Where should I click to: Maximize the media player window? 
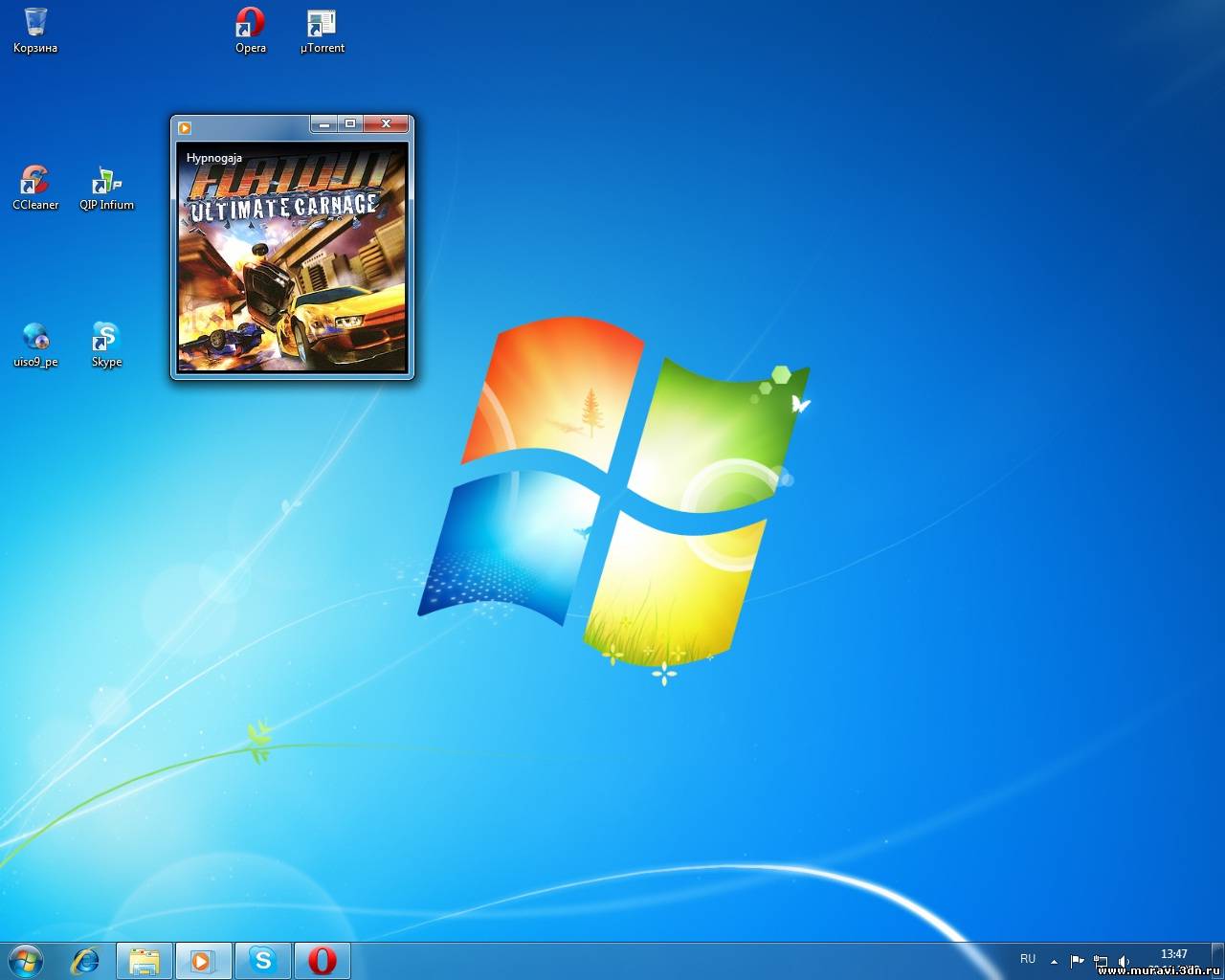pos(350,123)
